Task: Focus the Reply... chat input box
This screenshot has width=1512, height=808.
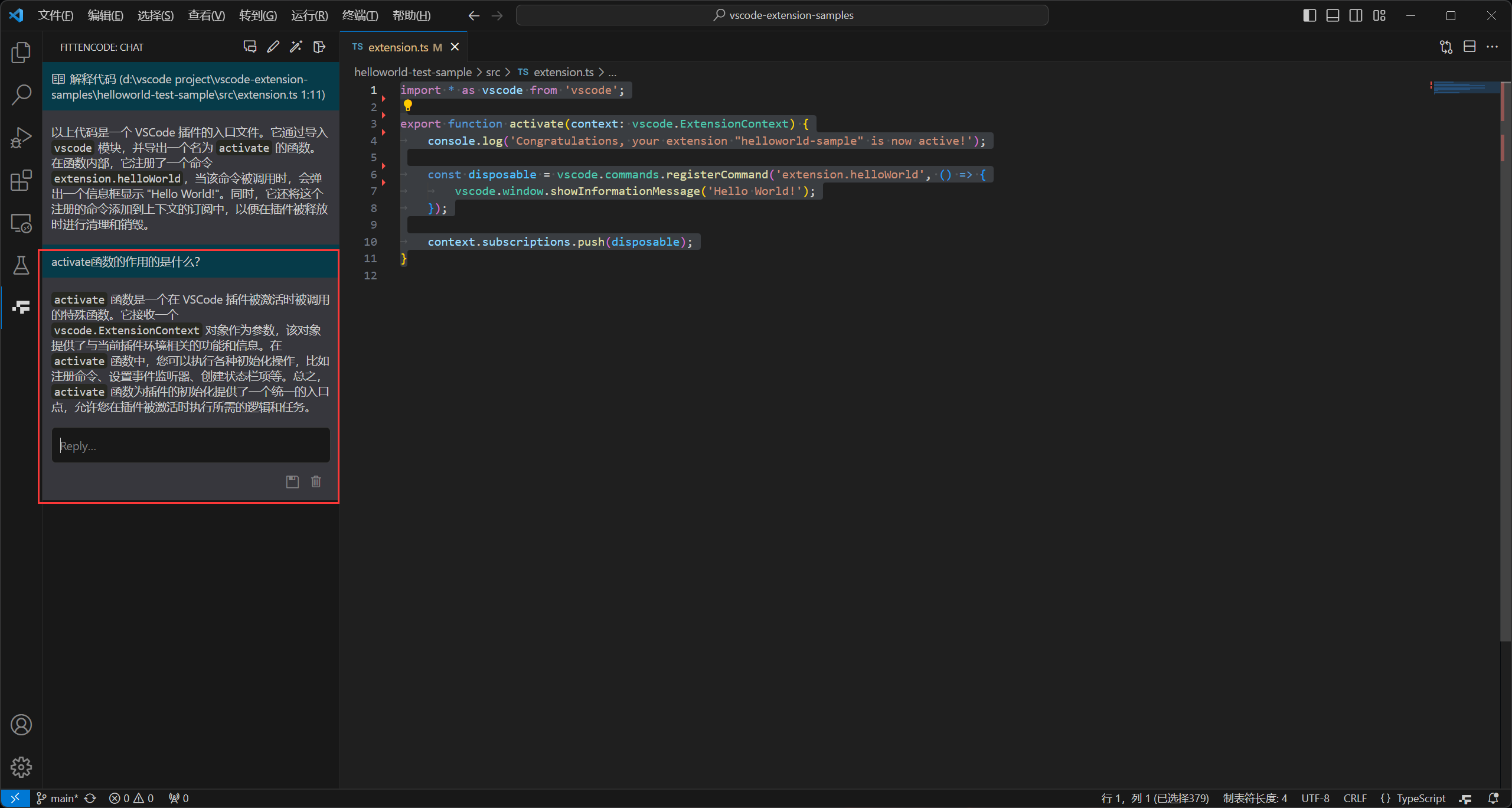Action: point(191,445)
